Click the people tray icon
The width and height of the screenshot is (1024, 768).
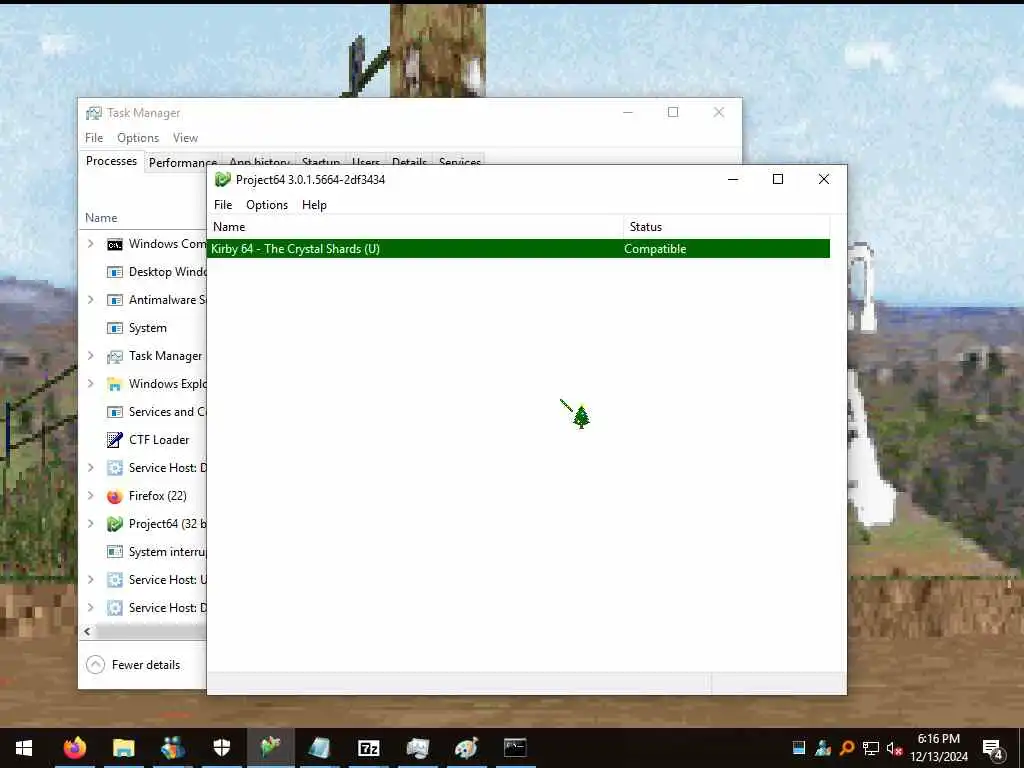click(823, 748)
